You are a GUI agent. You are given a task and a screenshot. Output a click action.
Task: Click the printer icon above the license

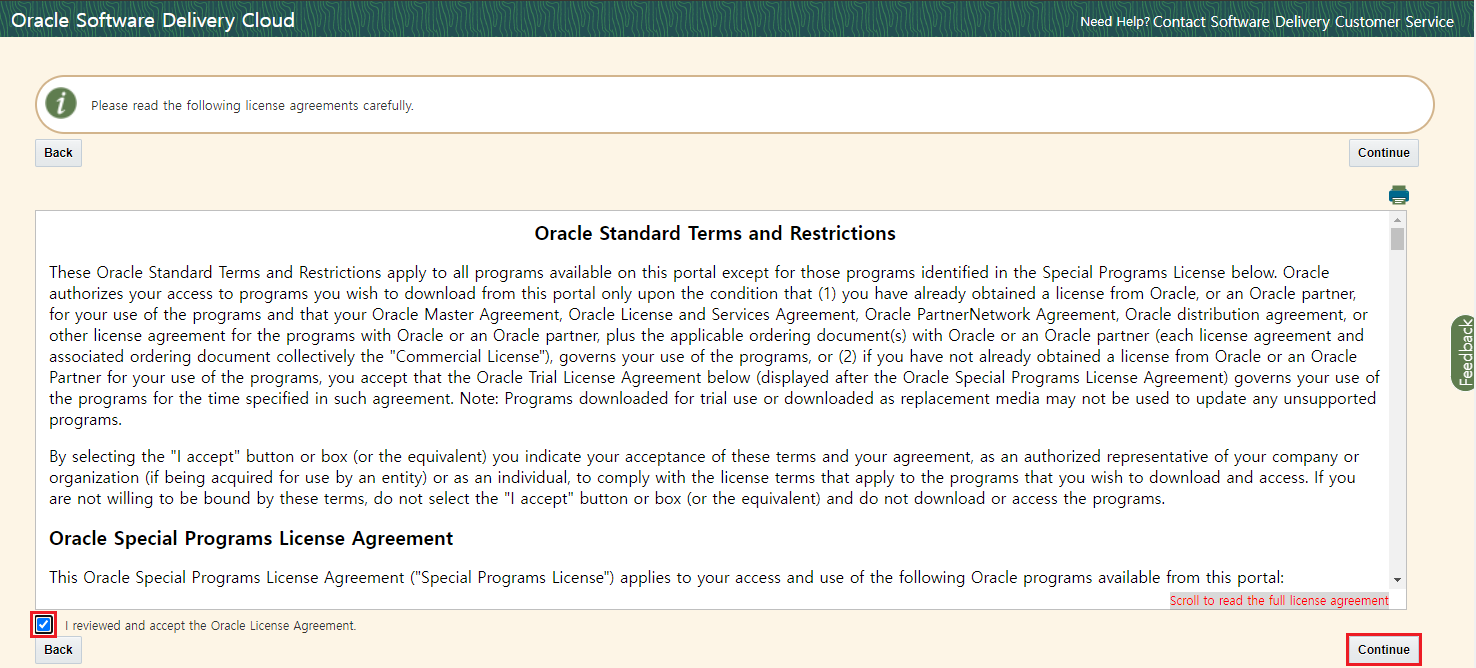[x=1399, y=195]
